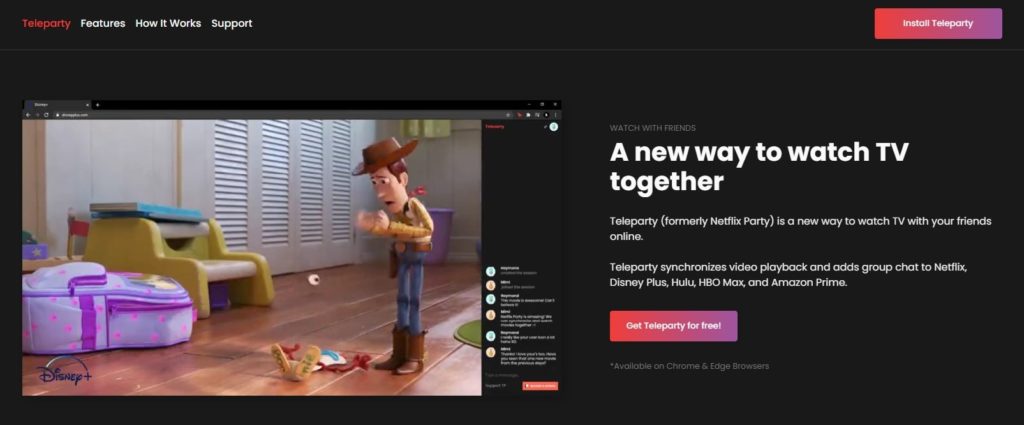The image size is (1024, 425).
Task: Open a new tab with the plus icon
Action: (97, 104)
